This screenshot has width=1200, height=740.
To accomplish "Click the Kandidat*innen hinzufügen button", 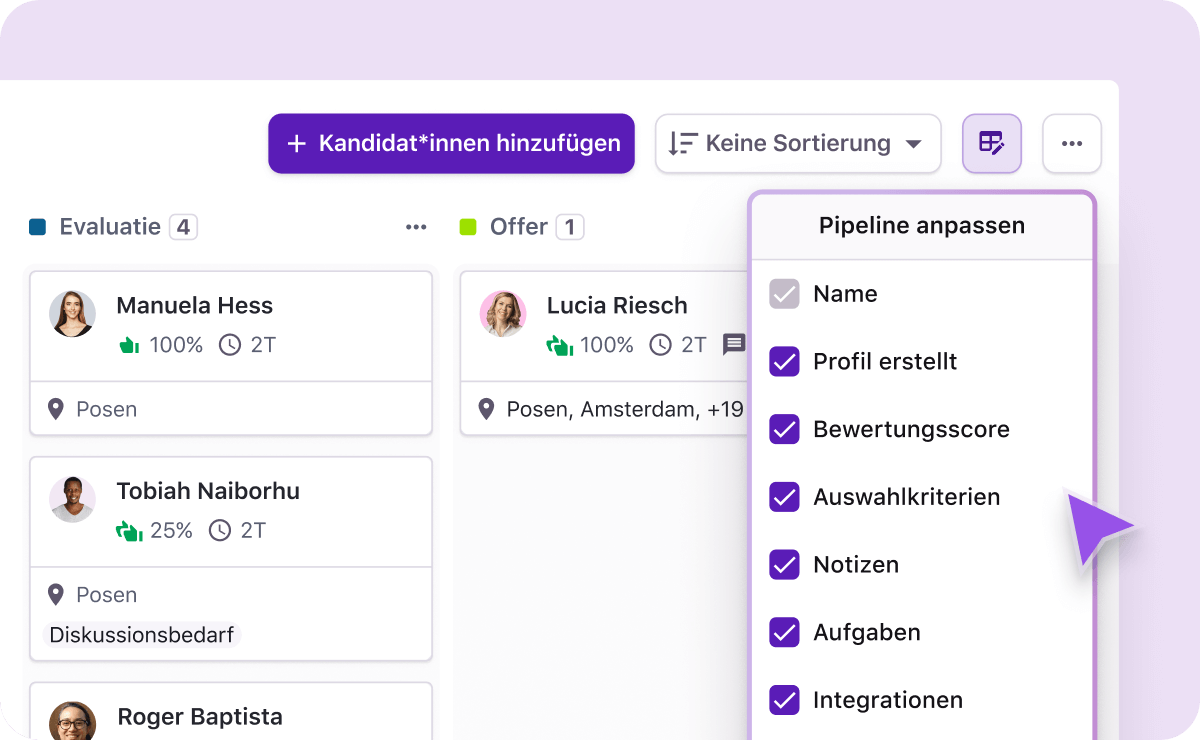I will [451, 143].
